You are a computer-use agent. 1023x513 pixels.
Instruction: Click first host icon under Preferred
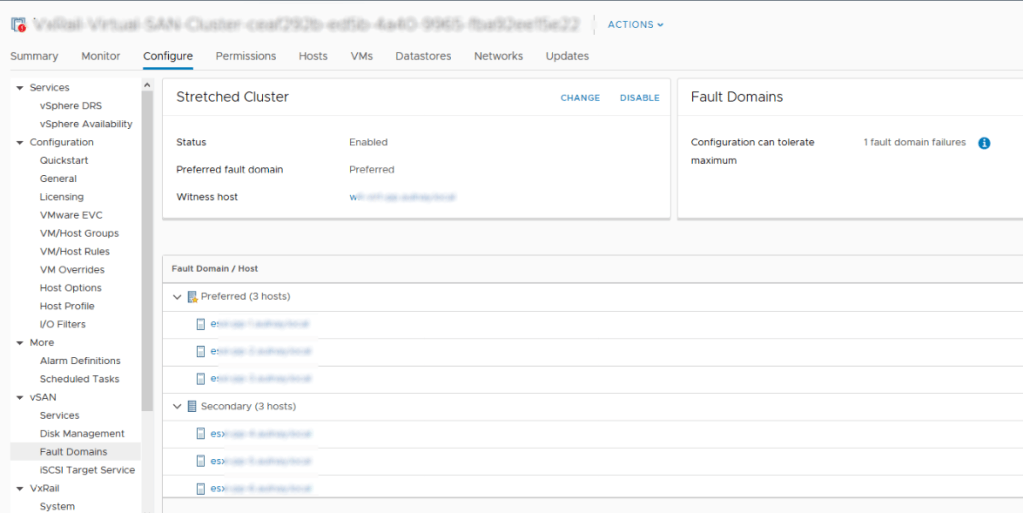(201, 324)
